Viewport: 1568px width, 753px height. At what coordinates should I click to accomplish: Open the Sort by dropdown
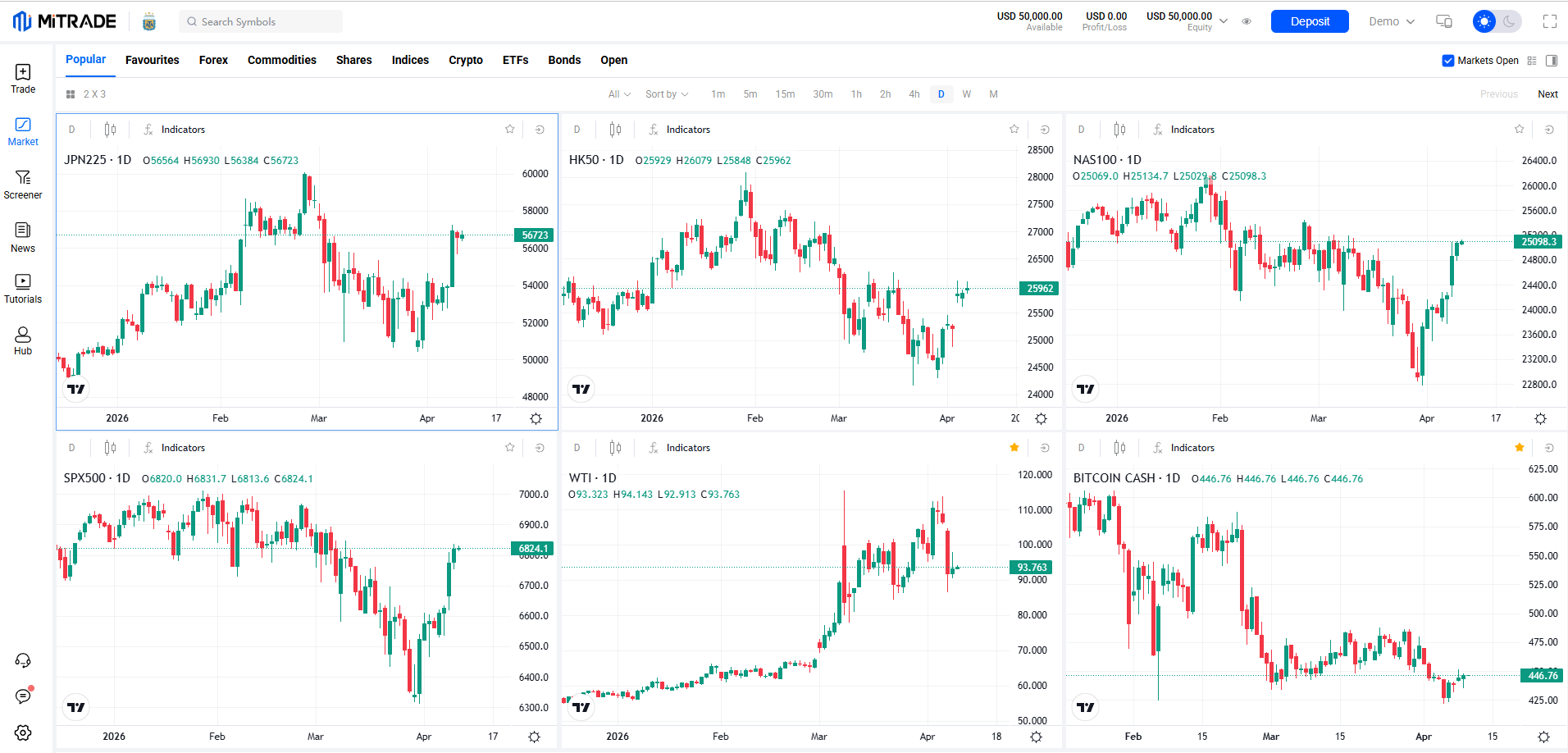point(666,94)
